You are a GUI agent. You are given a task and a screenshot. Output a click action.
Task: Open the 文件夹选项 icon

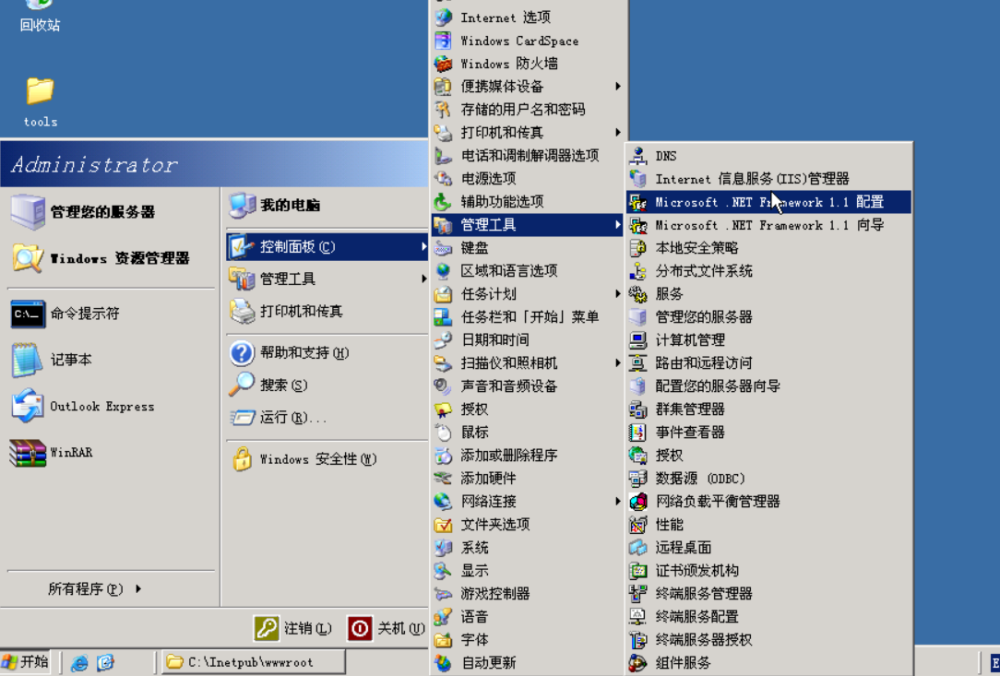point(443,524)
